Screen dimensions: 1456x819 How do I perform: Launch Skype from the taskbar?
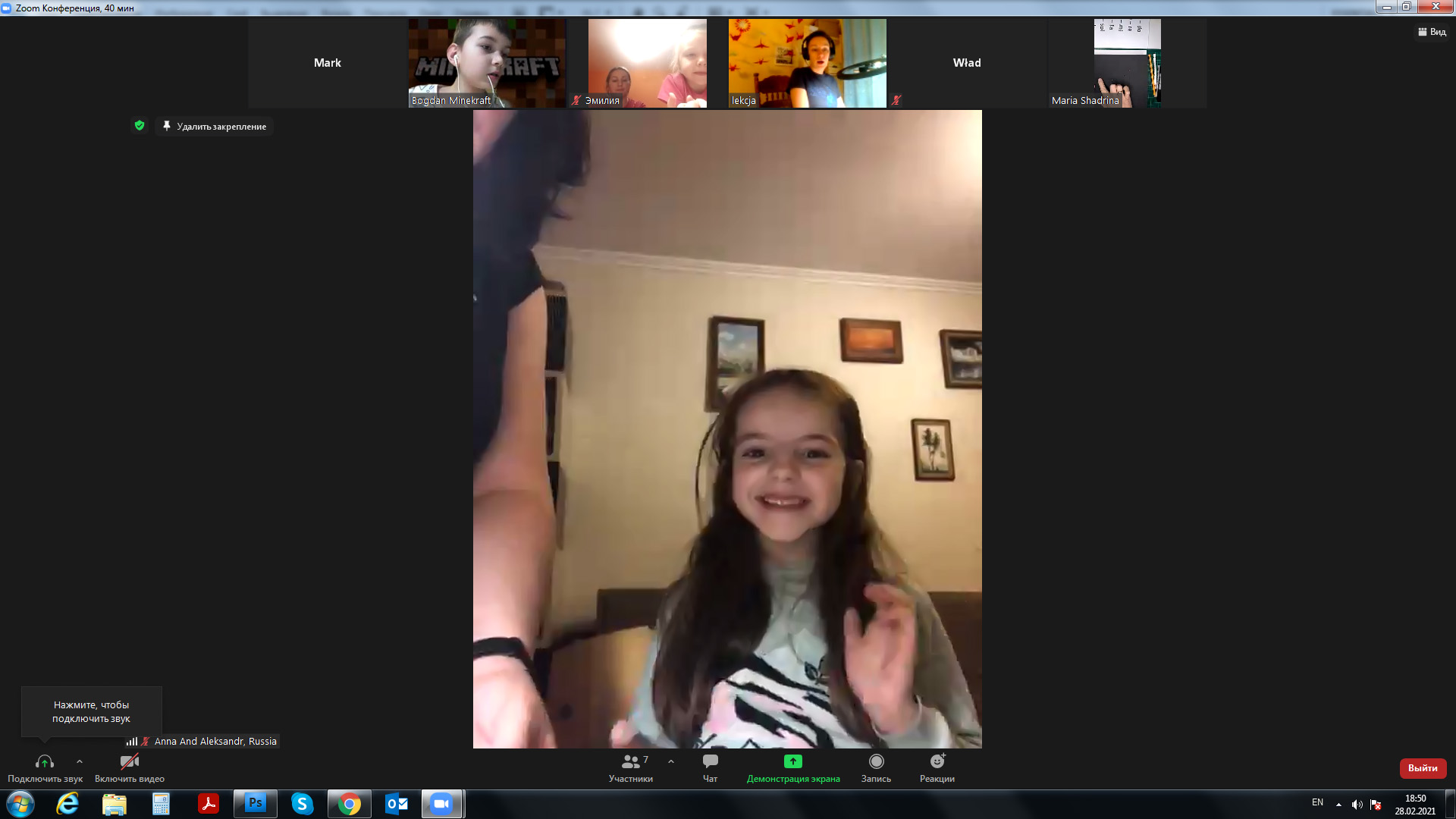[303, 804]
